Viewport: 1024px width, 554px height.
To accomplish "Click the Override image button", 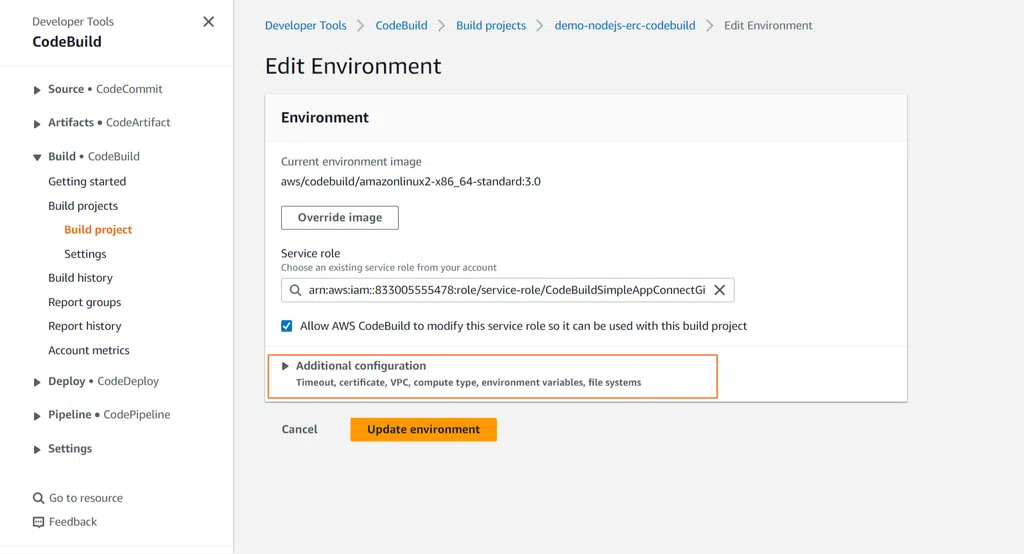I will pyautogui.click(x=340, y=218).
